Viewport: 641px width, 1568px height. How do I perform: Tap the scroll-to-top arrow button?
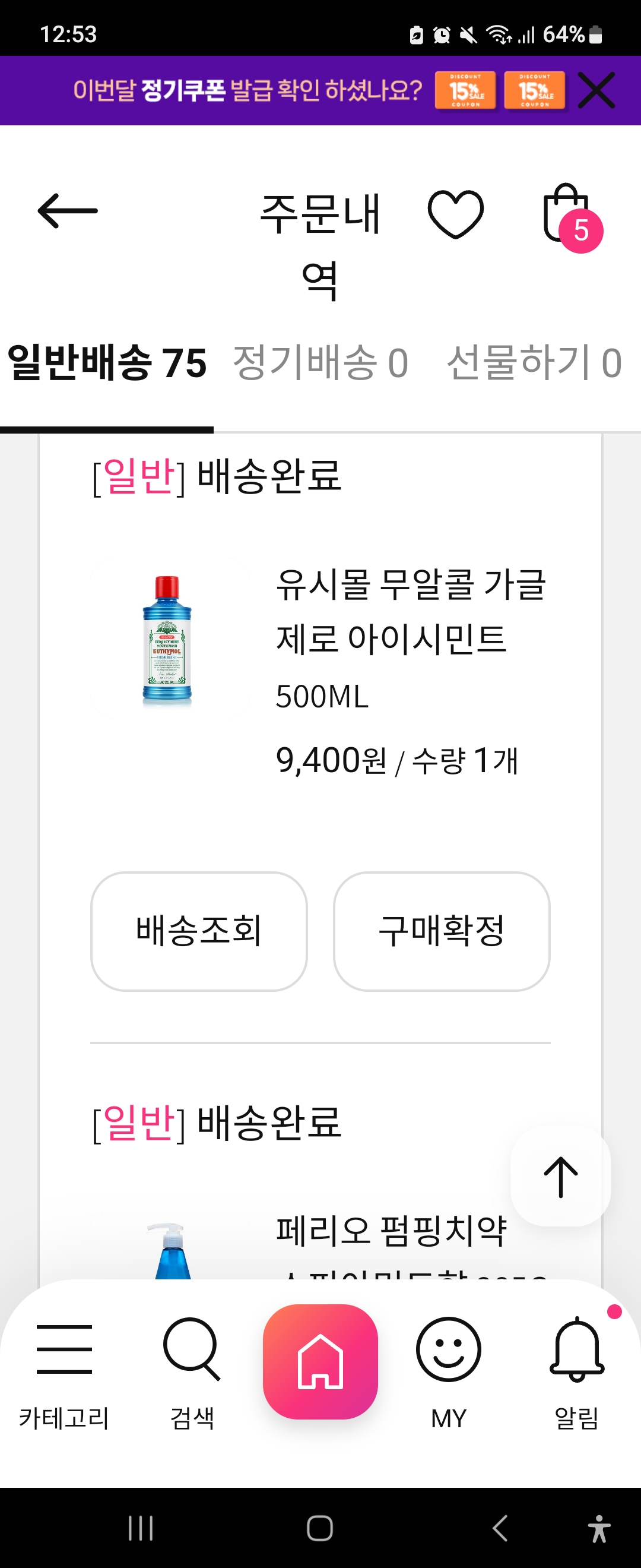(x=560, y=1176)
